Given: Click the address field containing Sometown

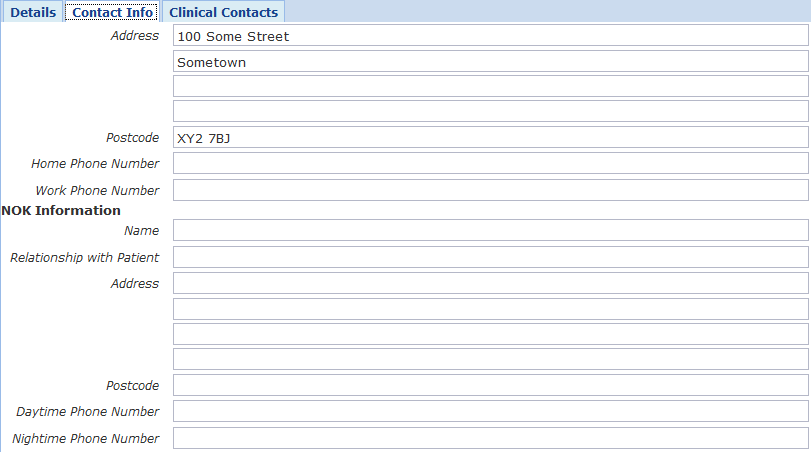Looking at the screenshot, I should pos(490,62).
